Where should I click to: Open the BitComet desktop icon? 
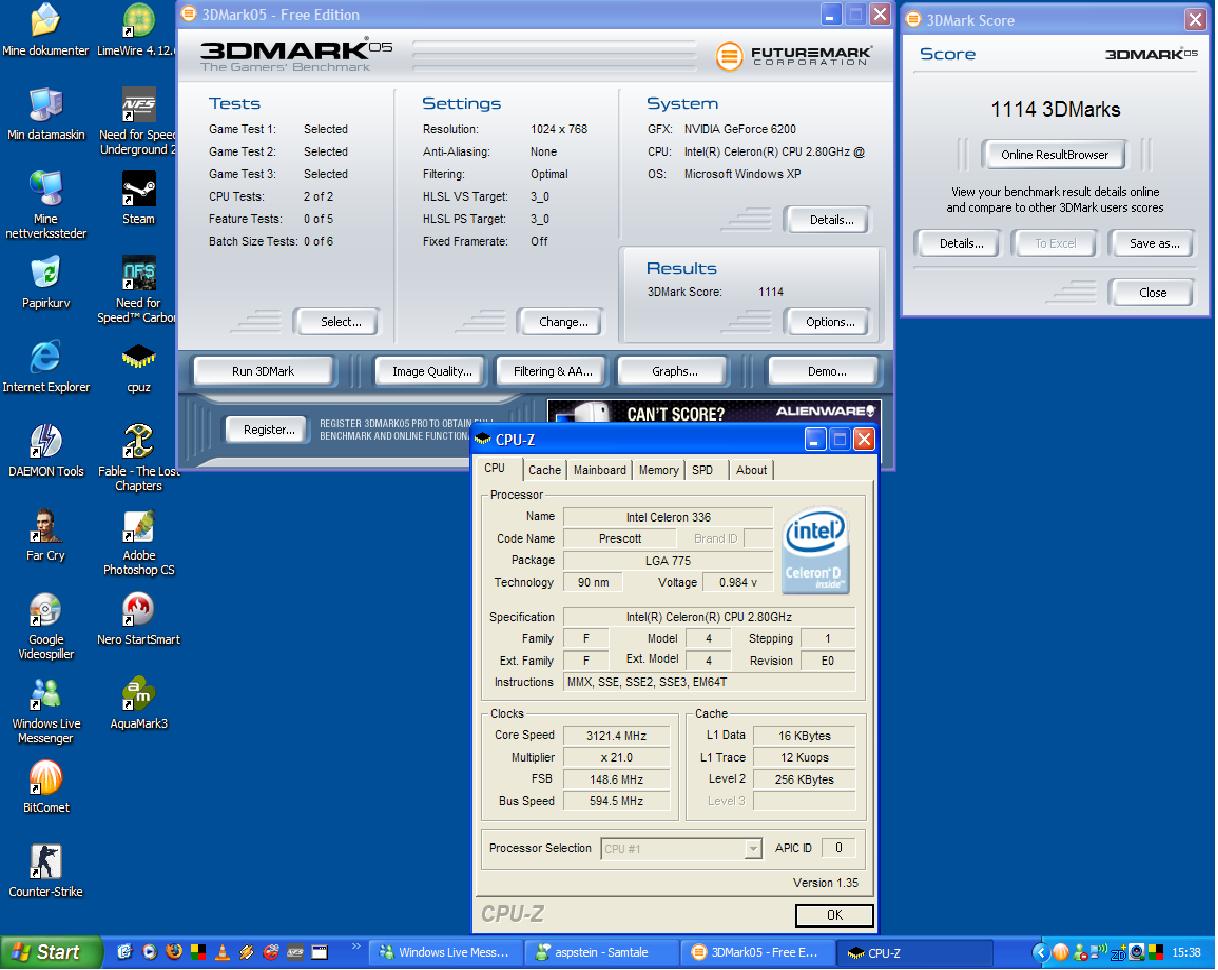coord(46,786)
